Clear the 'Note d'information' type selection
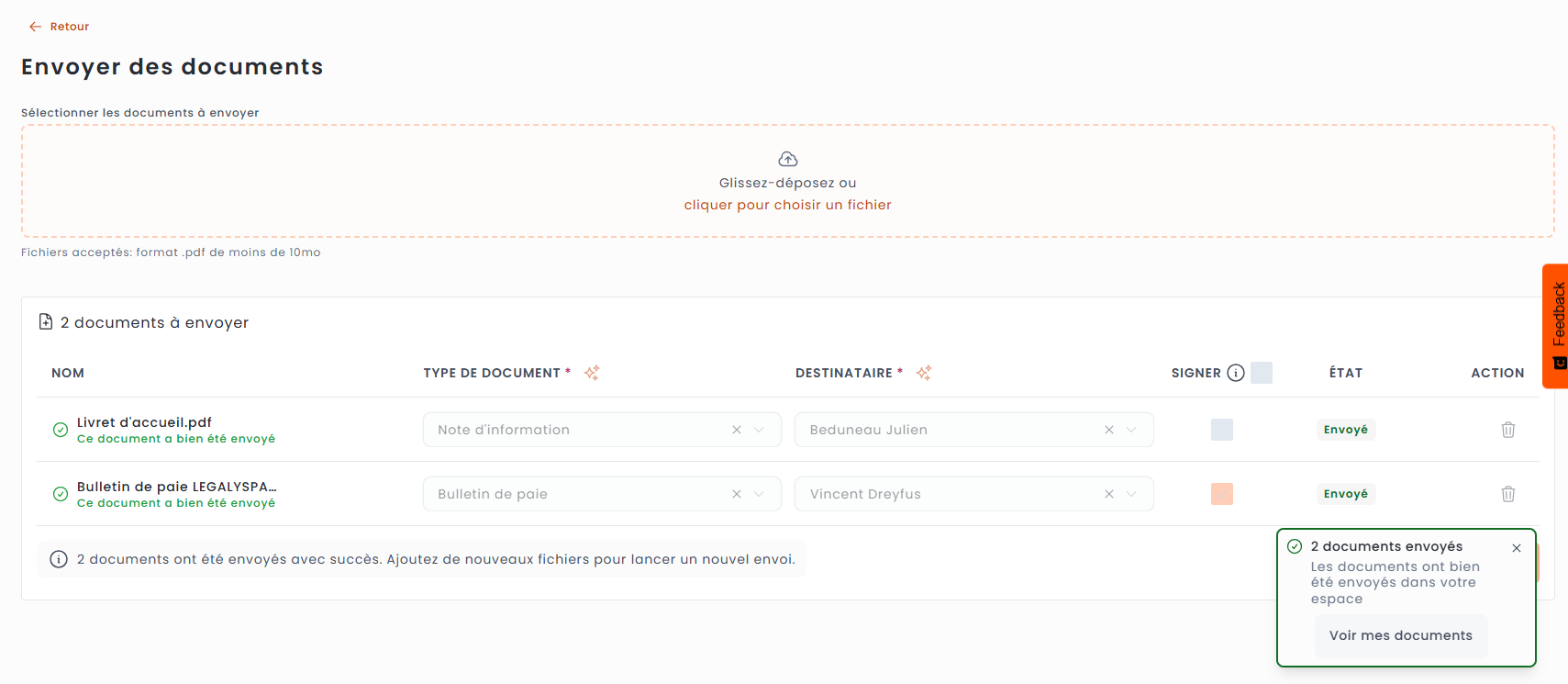The image size is (1568, 684). coord(737,430)
